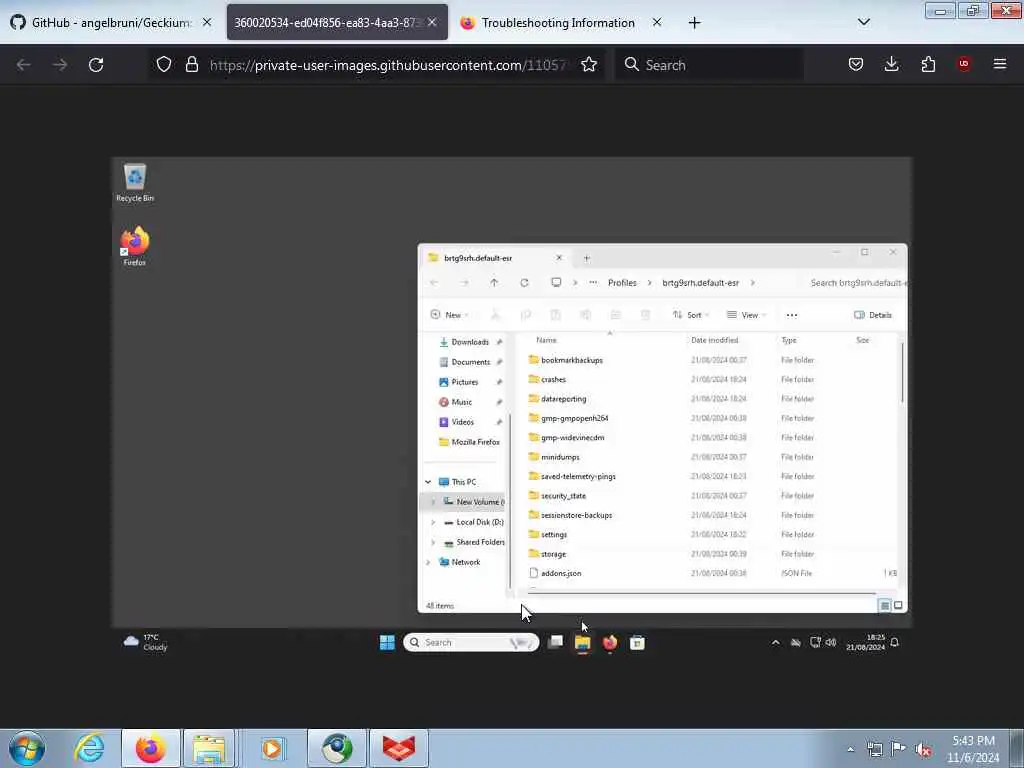The width and height of the screenshot is (1024, 768).
Task: Open Action Center flag tray icon
Action: click(x=899, y=749)
